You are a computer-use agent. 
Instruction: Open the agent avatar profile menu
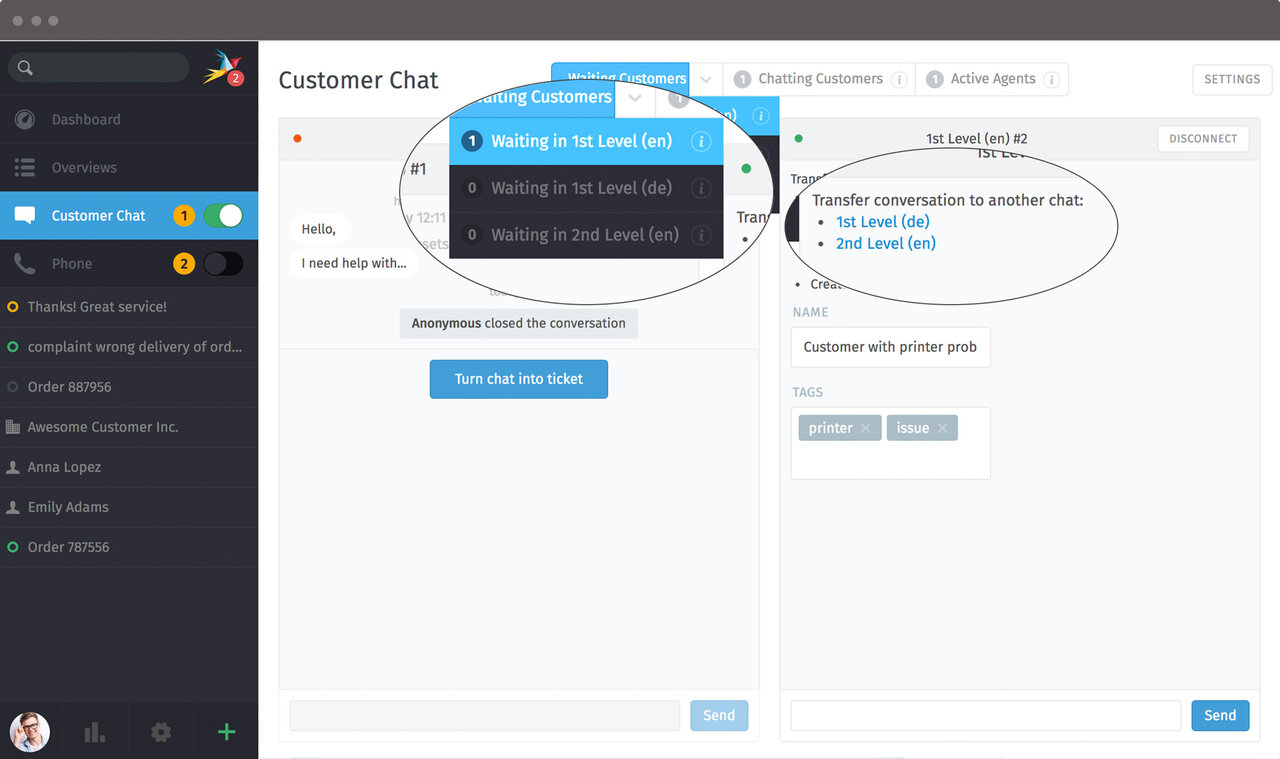coord(30,732)
